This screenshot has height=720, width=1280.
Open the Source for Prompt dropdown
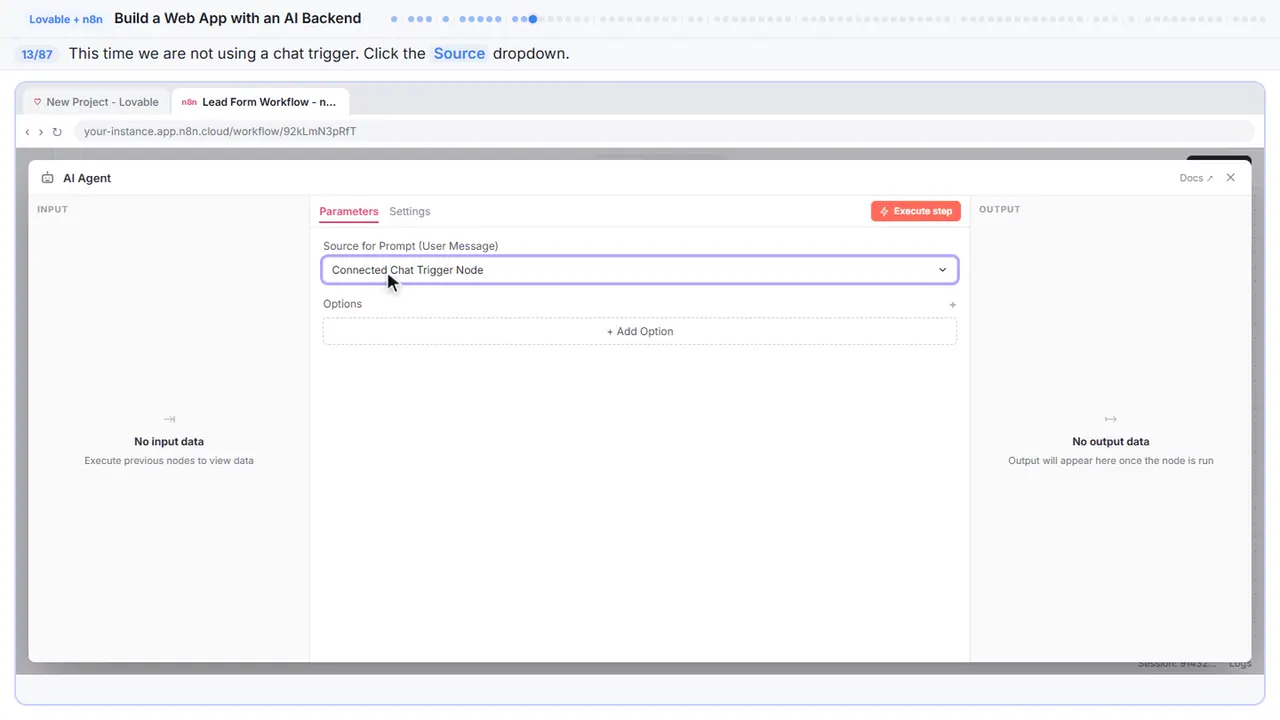(x=639, y=270)
